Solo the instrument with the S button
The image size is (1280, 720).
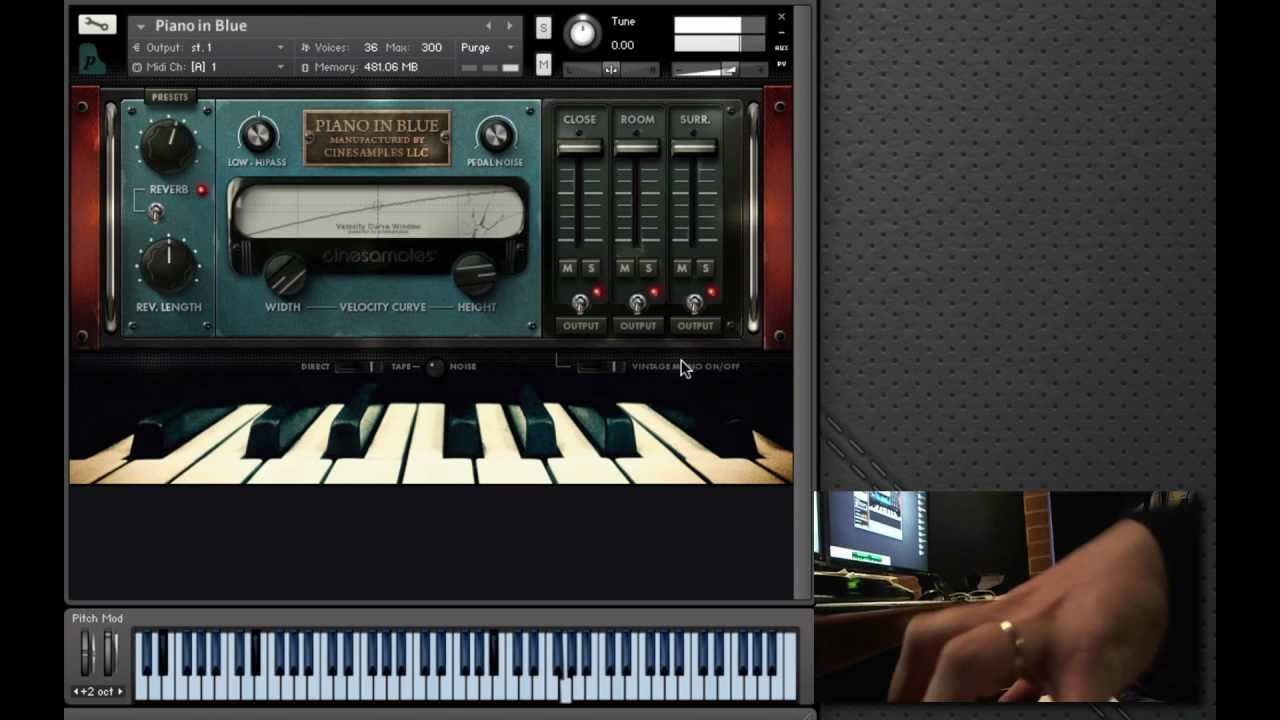click(x=543, y=28)
